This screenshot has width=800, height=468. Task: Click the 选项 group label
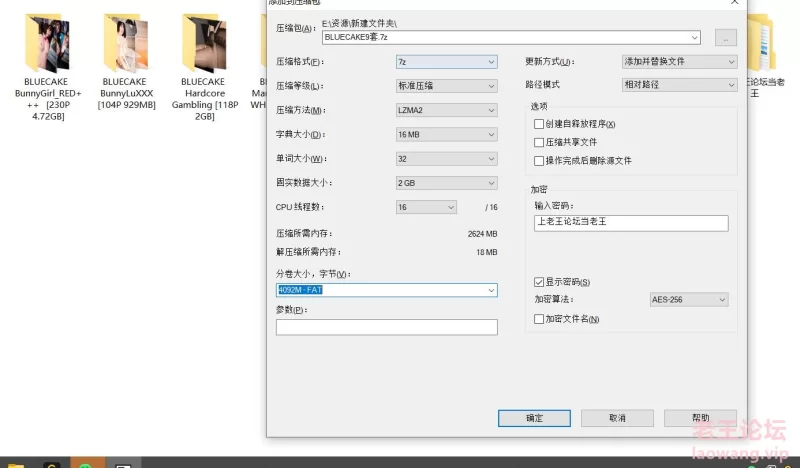(x=539, y=106)
